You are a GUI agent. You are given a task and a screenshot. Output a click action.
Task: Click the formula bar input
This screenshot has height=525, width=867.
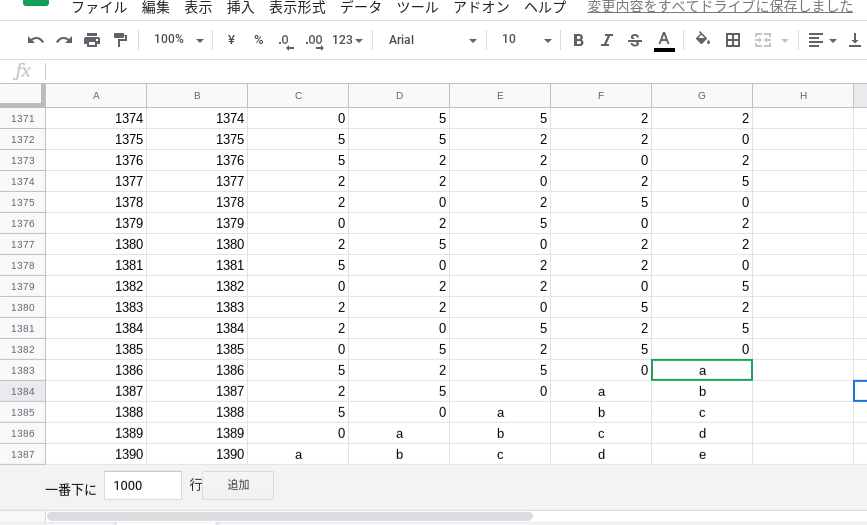[456, 71]
